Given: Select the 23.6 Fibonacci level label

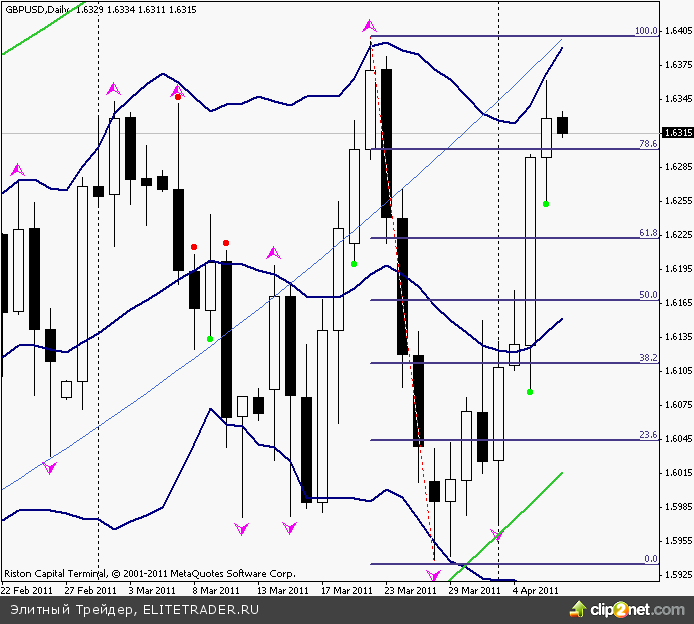Looking at the screenshot, I should tap(648, 435).
